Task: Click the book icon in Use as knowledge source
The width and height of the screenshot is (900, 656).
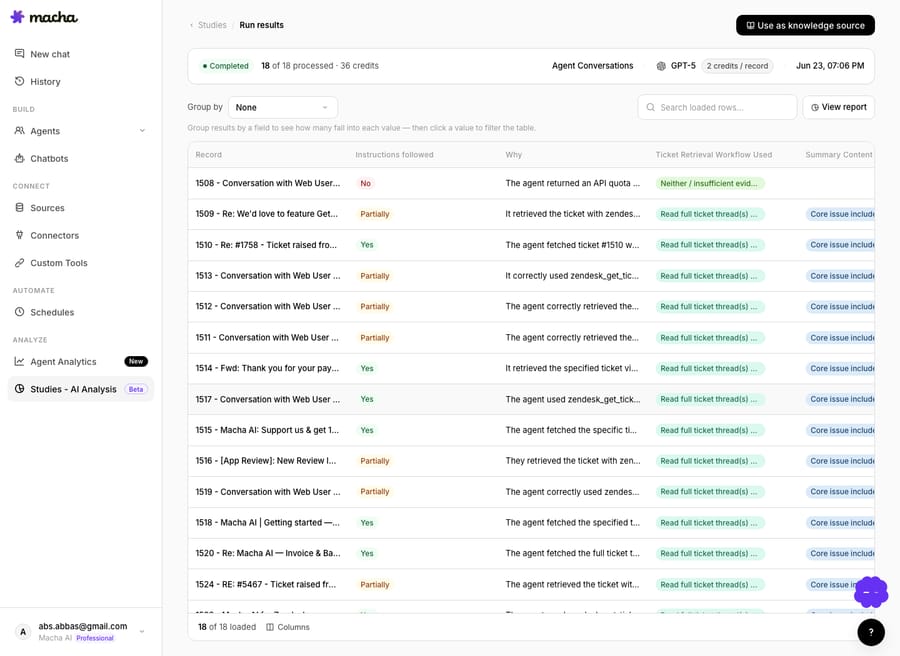Action: (750, 25)
